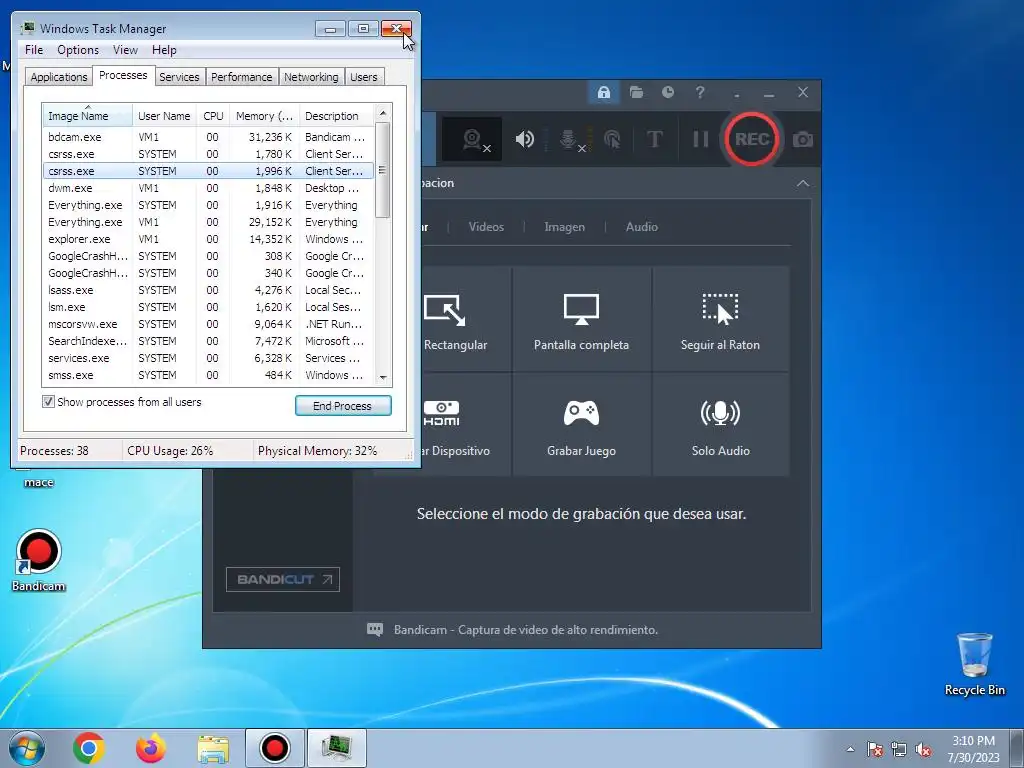Switch to the Users tab
This screenshot has height=768, width=1024.
click(x=363, y=77)
